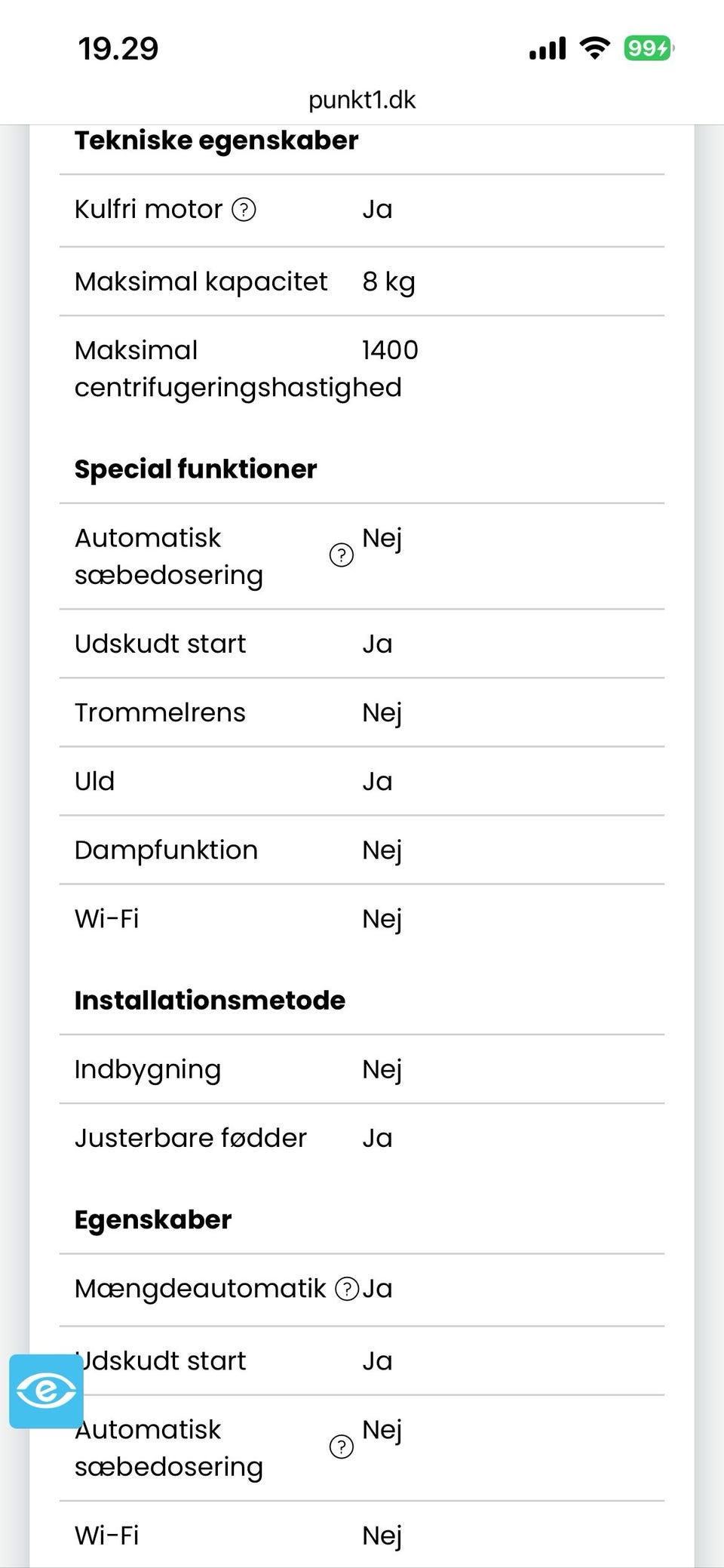Open help for Automatisk sæbedosering under Special funktioner
Image resolution: width=724 pixels, height=1568 pixels.
click(x=342, y=555)
